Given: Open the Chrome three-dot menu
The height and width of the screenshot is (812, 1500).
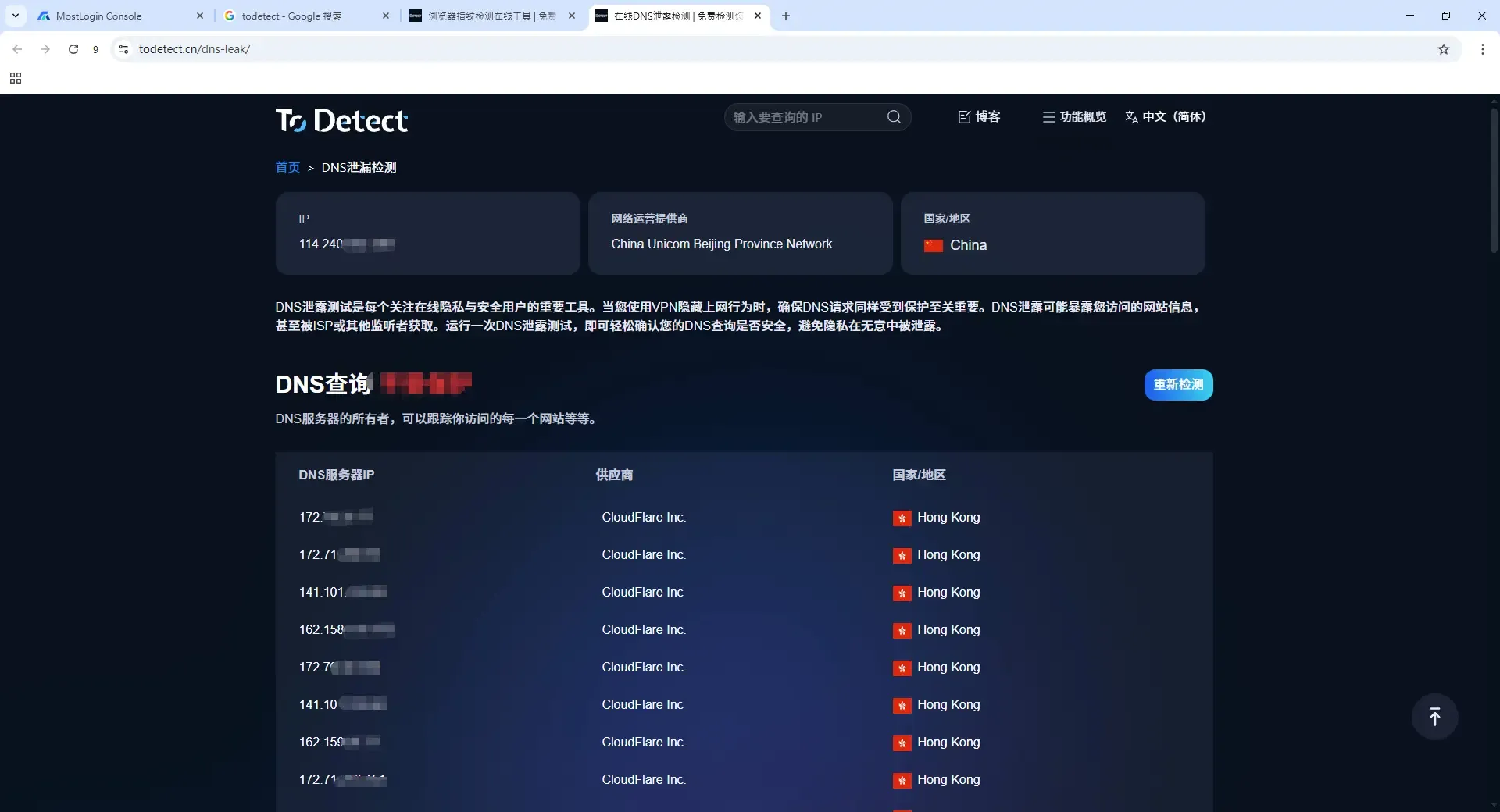Looking at the screenshot, I should [x=1483, y=48].
